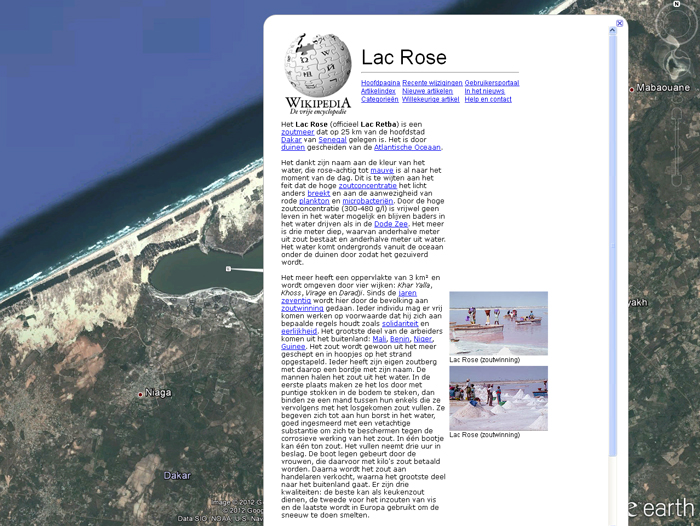
Task: Click the Move joystick control
Action: 677,66
